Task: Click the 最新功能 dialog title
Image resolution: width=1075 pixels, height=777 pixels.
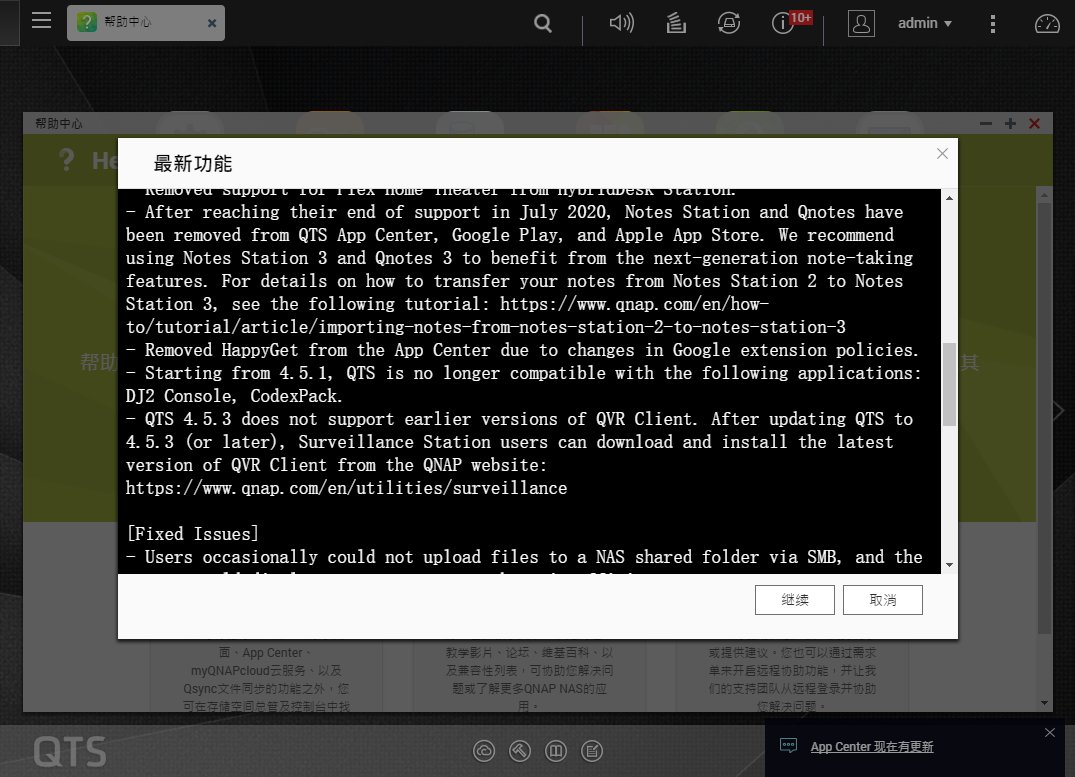Action: (193, 164)
